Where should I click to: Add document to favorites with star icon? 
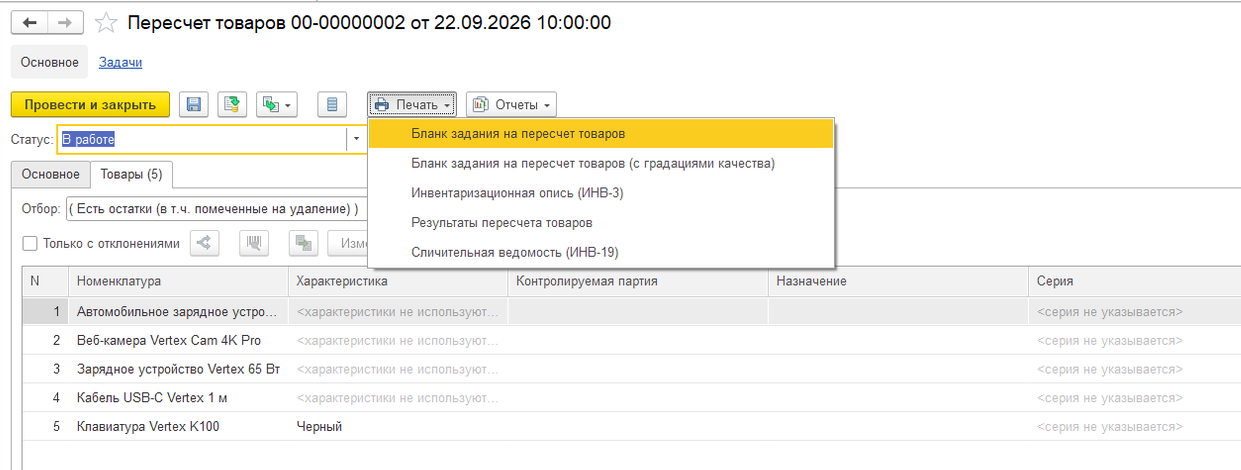[105, 23]
